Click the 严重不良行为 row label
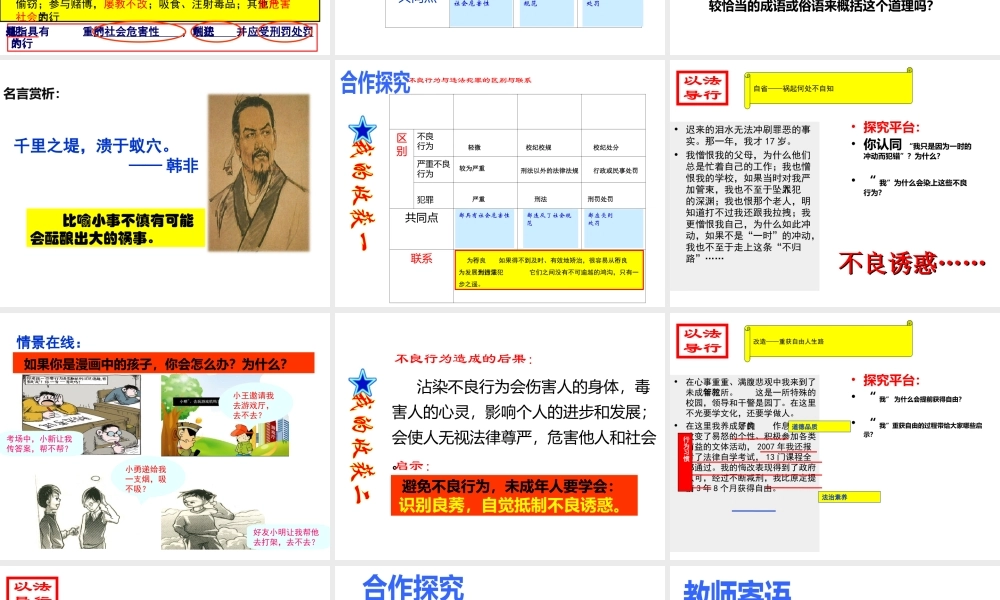The image size is (1000, 600). pyautogui.click(x=433, y=169)
